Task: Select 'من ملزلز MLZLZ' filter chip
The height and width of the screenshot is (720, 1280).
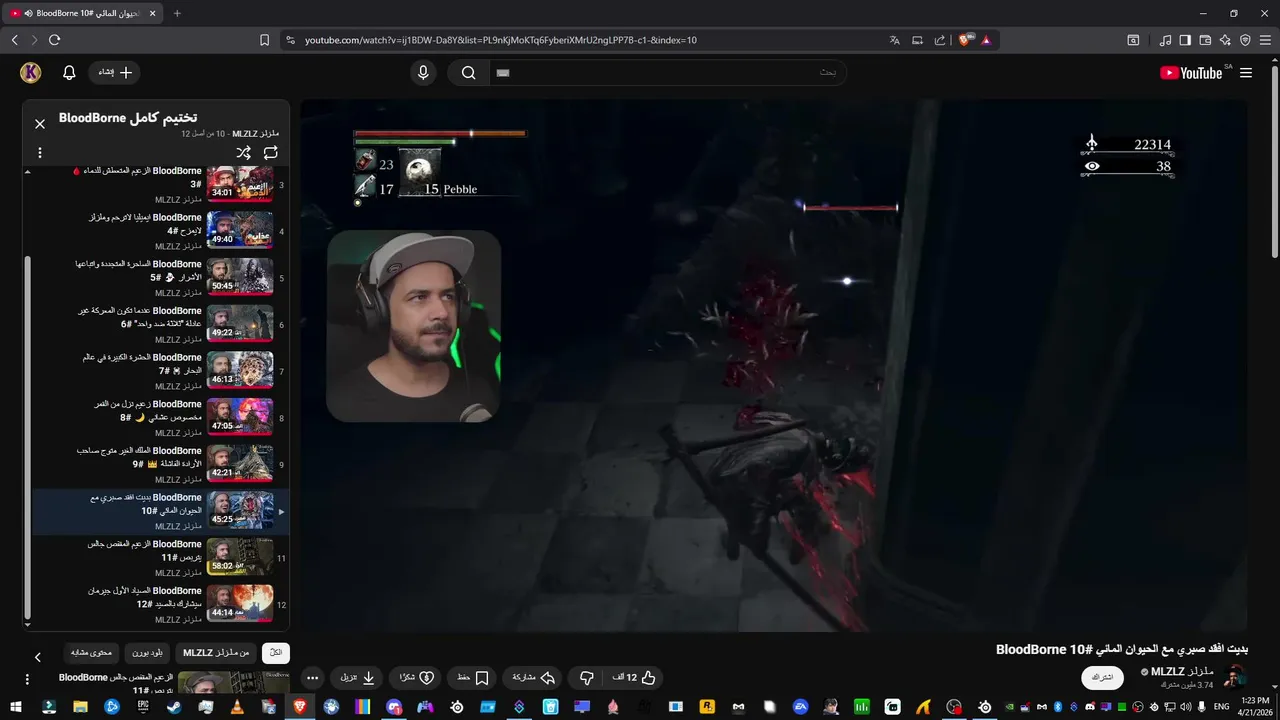Action: click(x=216, y=653)
